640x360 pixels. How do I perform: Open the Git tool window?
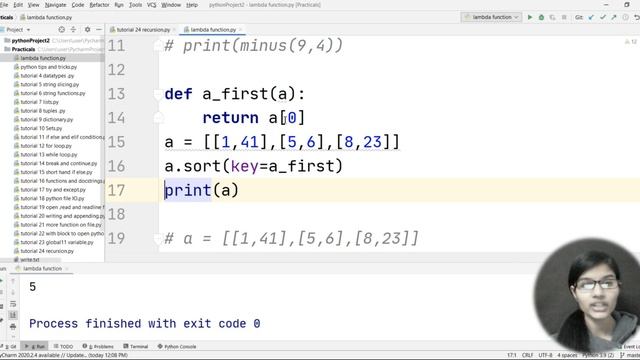point(10,347)
